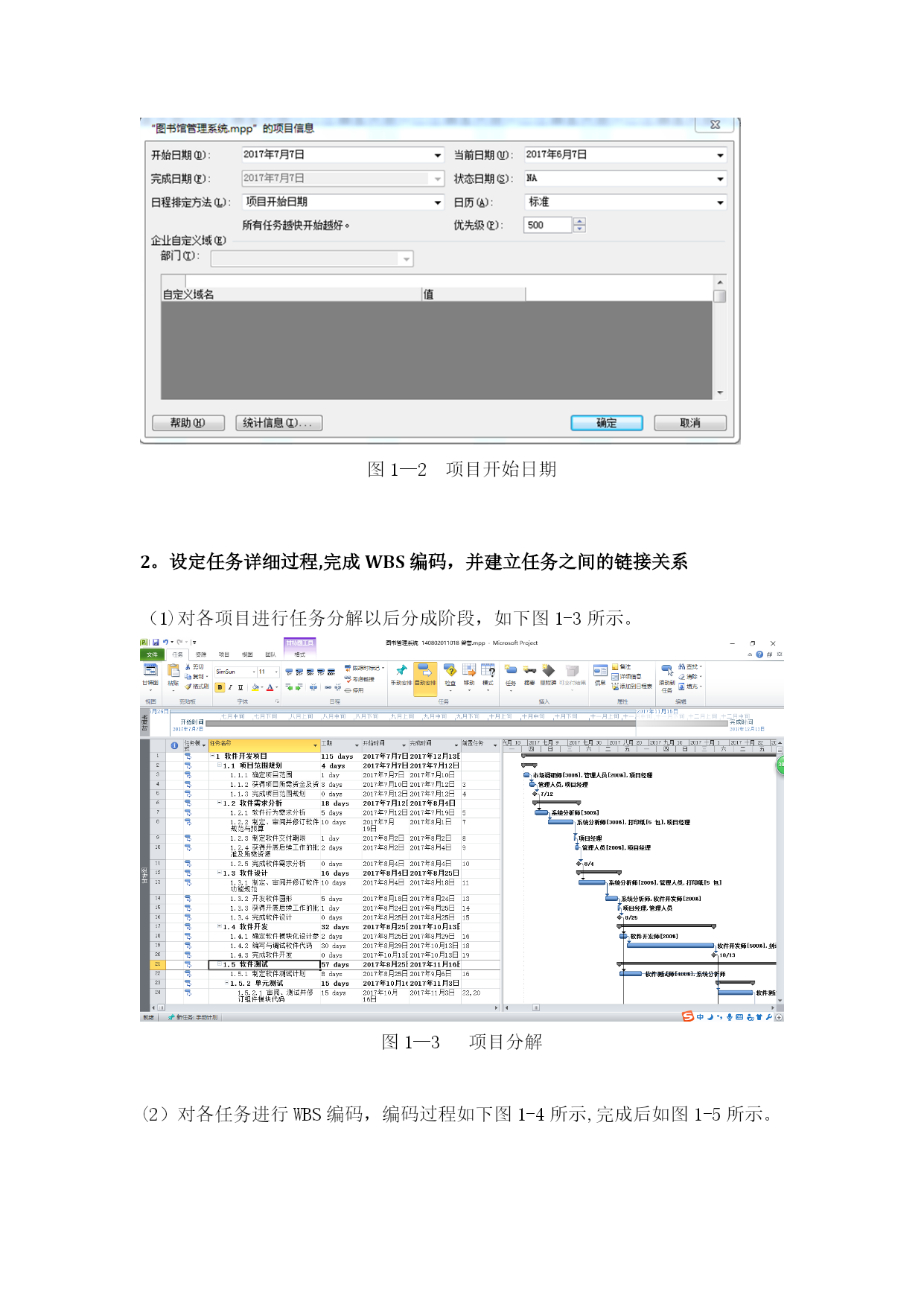Open the File tab
924x1306 pixels.
152,654
